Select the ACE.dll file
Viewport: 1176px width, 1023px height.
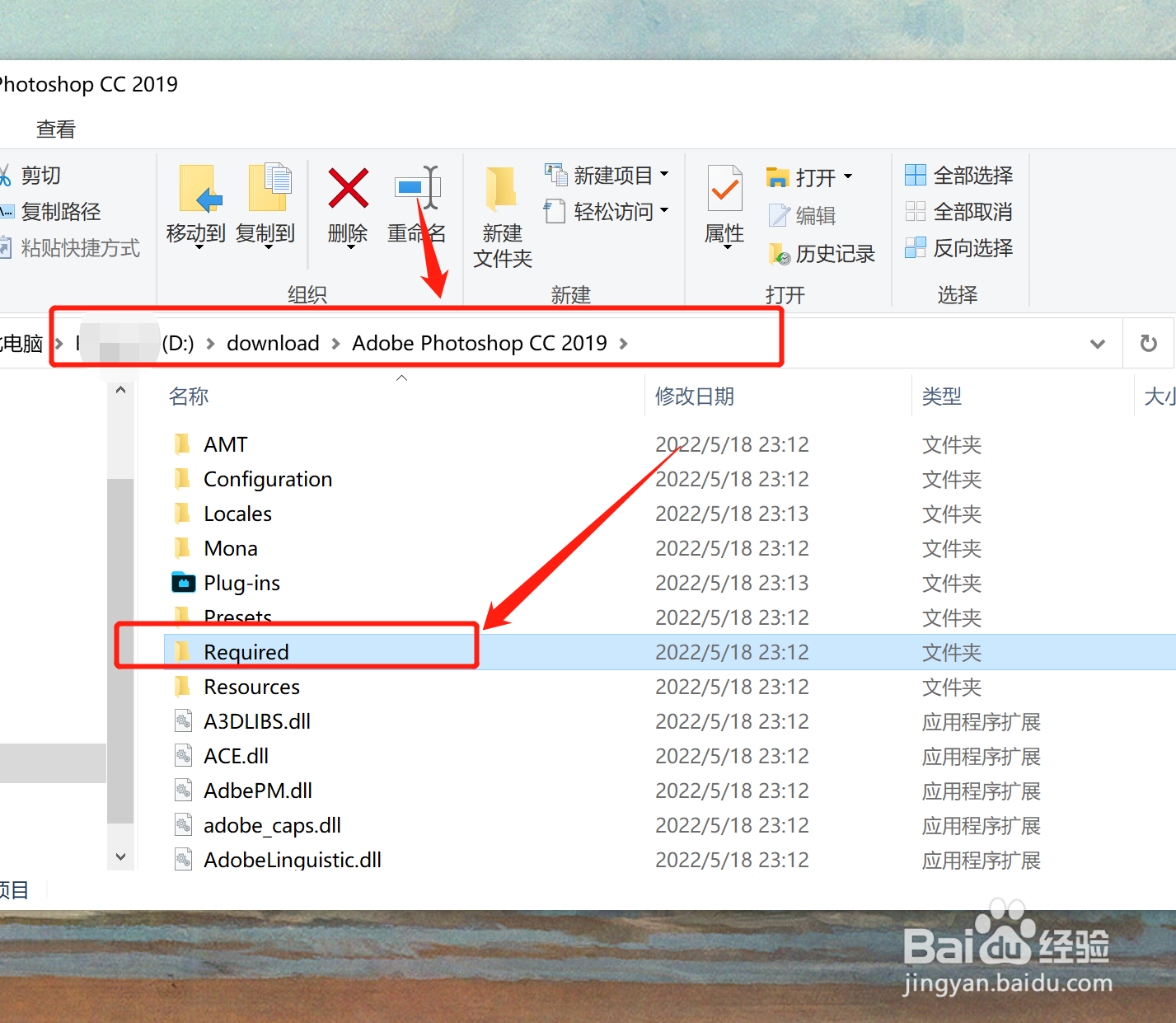point(236,756)
